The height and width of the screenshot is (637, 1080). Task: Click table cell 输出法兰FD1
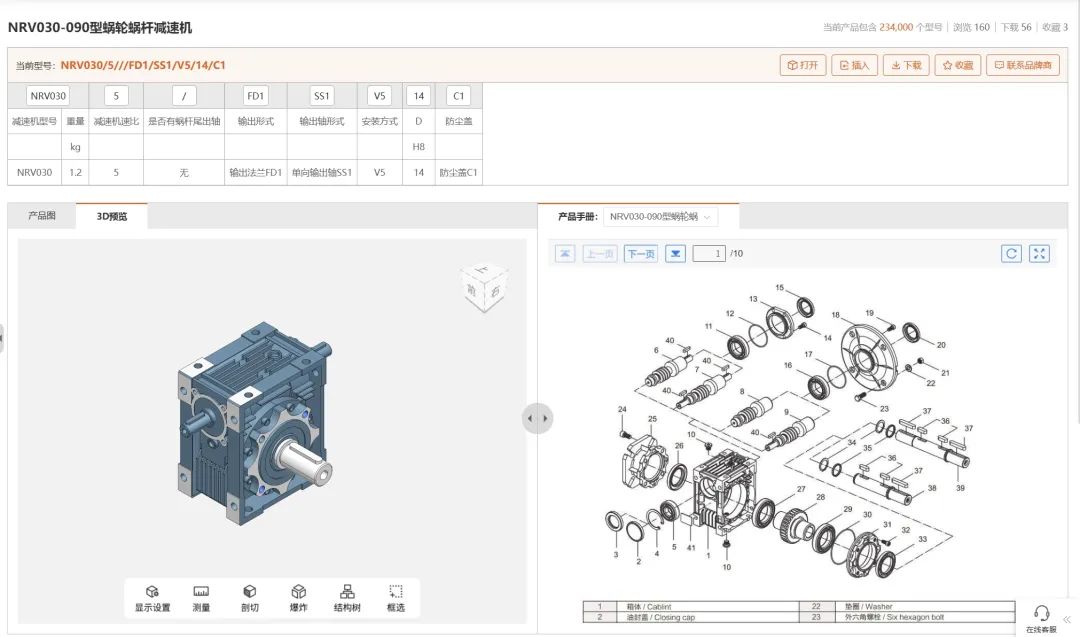pos(256,172)
